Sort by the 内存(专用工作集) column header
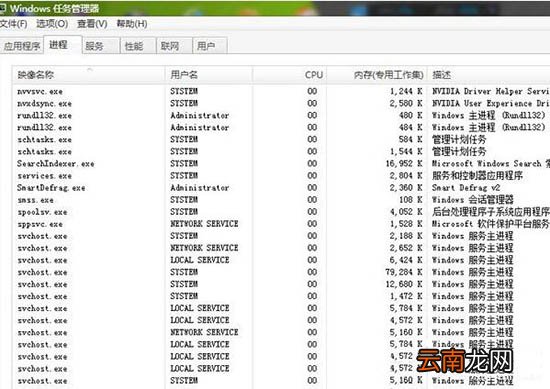The width and height of the screenshot is (550, 389). point(377,75)
